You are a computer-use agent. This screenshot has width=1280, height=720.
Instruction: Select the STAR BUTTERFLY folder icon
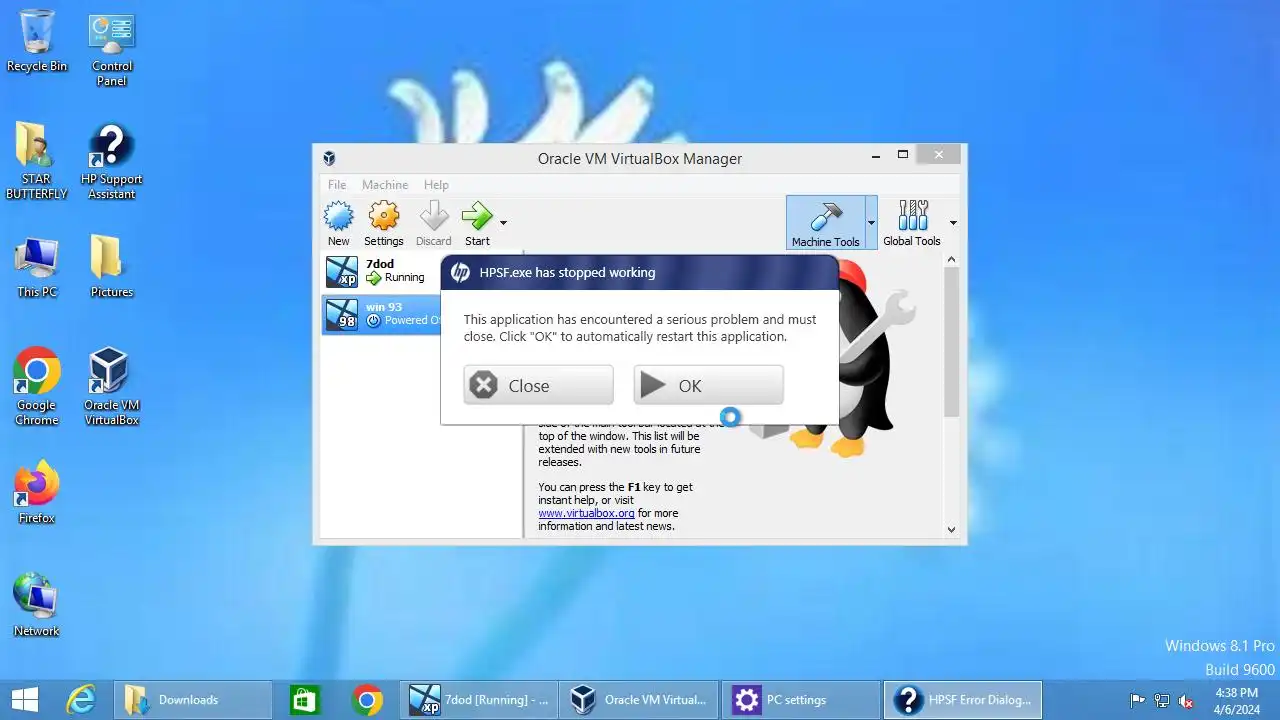tap(37, 161)
